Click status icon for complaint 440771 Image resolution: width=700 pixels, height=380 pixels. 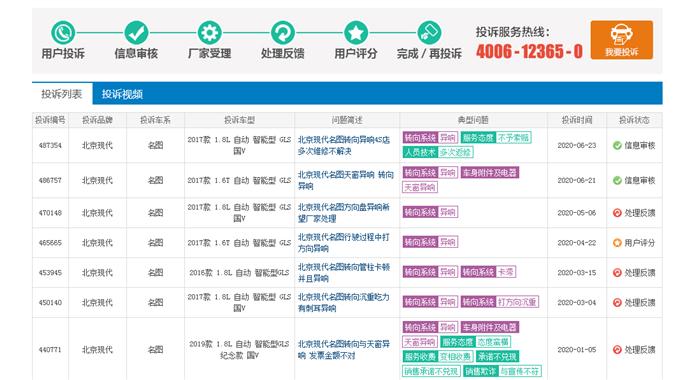[617, 350]
